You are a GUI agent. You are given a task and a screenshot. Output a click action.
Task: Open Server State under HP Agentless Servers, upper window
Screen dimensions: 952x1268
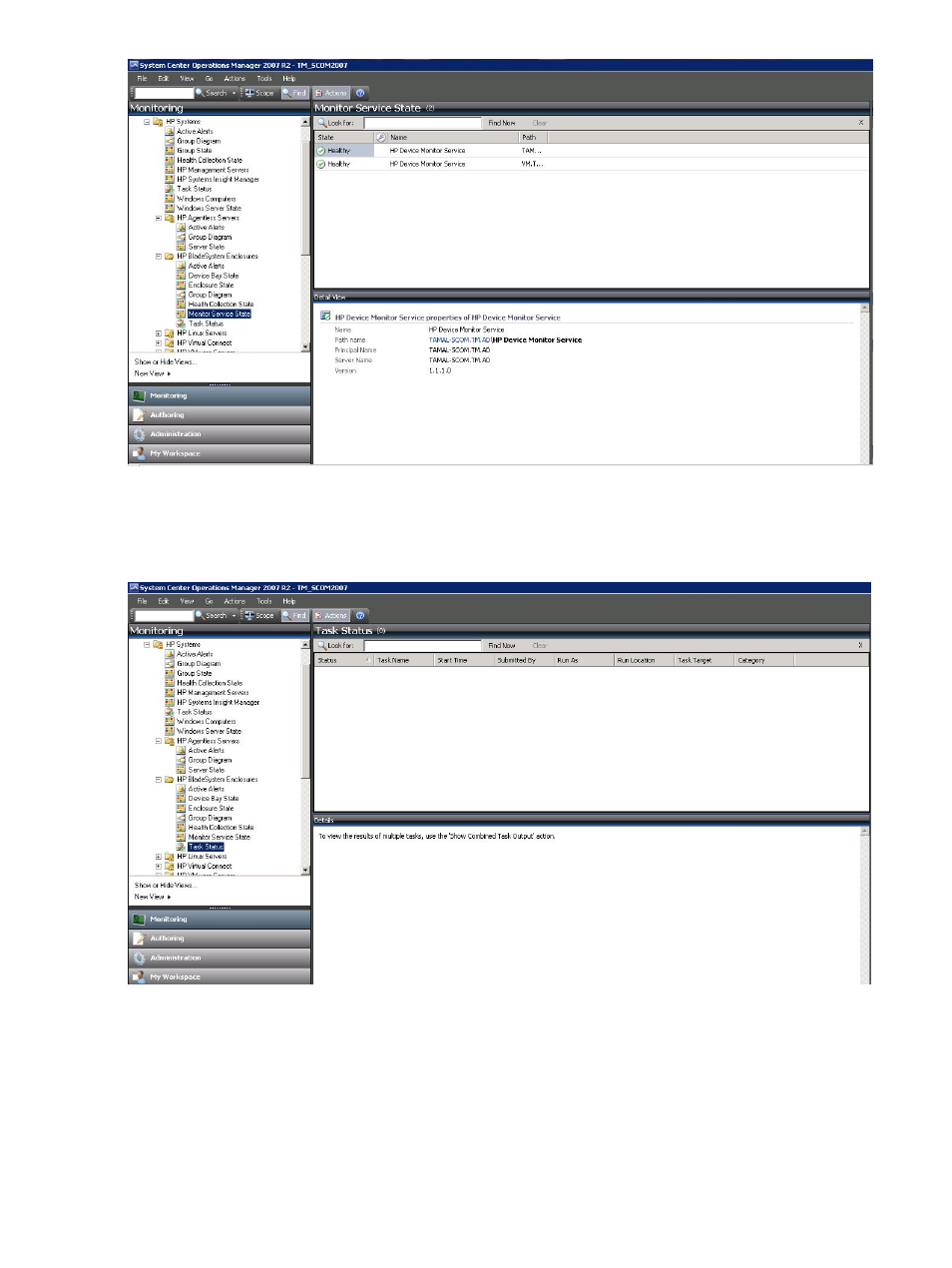click(207, 247)
